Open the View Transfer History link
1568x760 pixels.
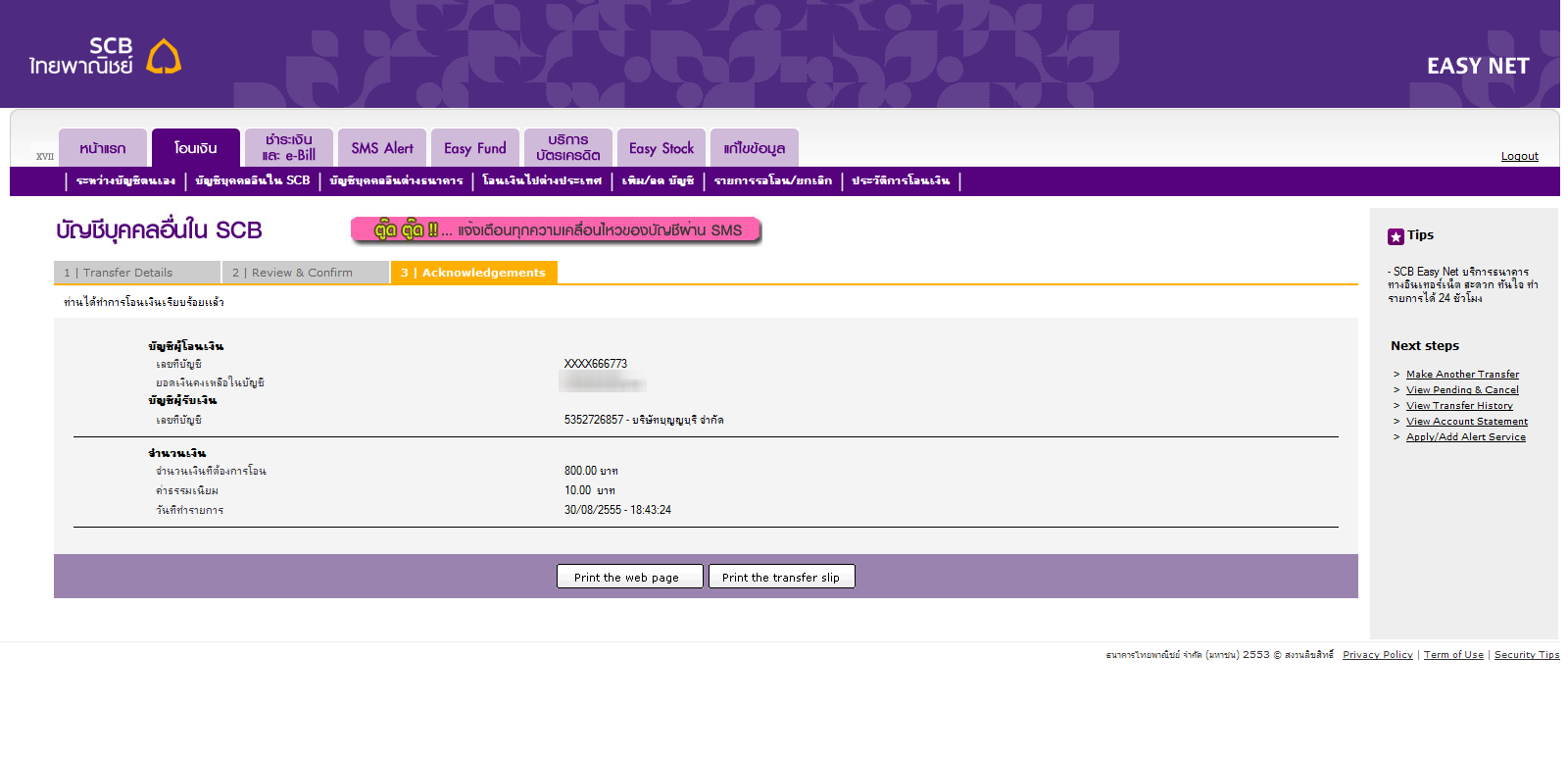point(1459,406)
